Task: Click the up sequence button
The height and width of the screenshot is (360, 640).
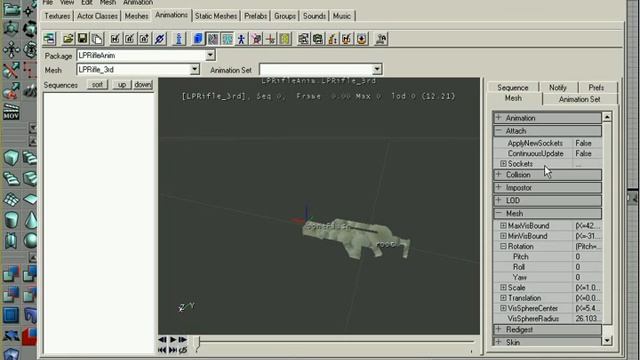Action: pos(122,84)
